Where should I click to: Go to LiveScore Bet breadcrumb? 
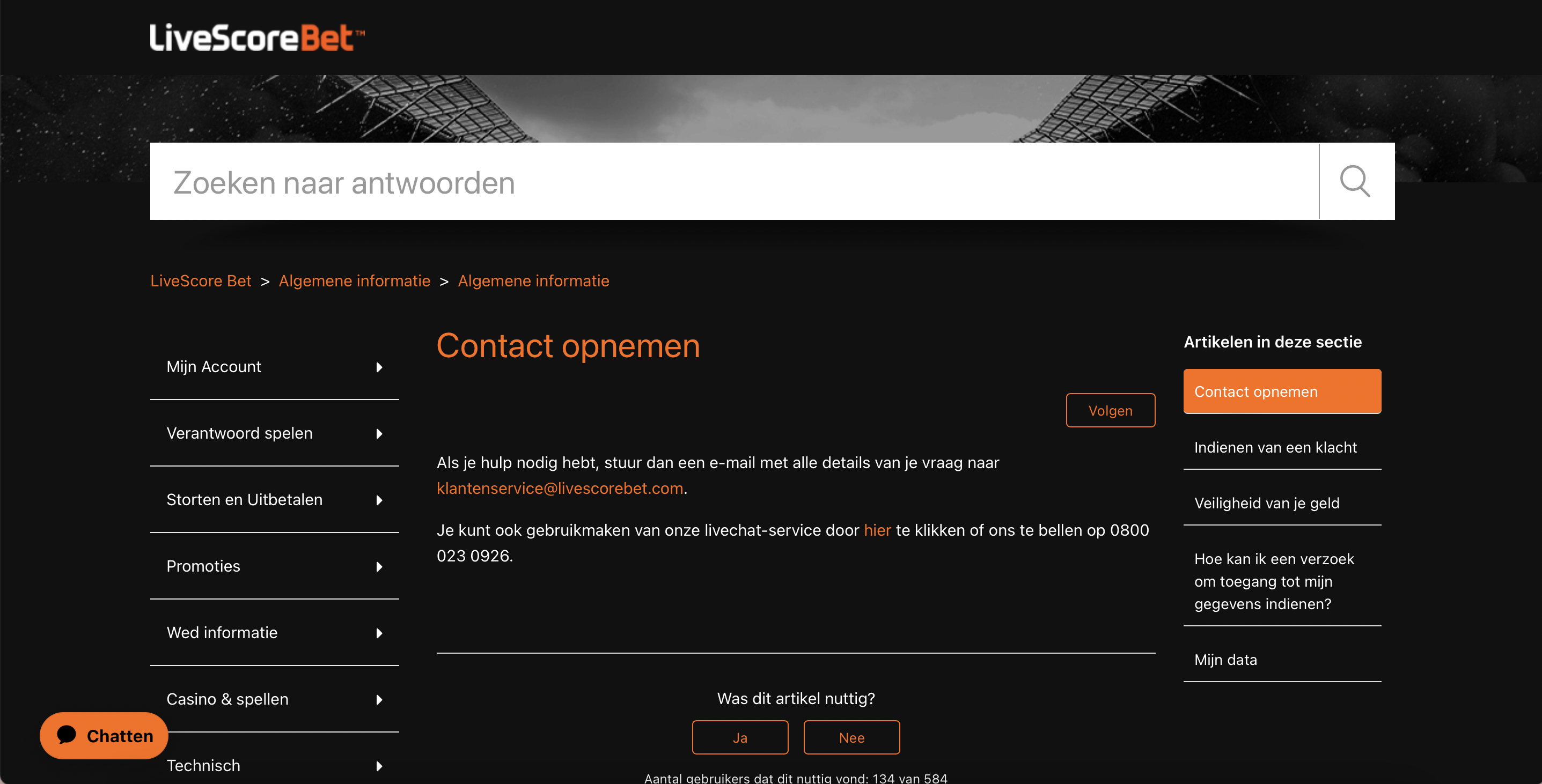point(201,280)
